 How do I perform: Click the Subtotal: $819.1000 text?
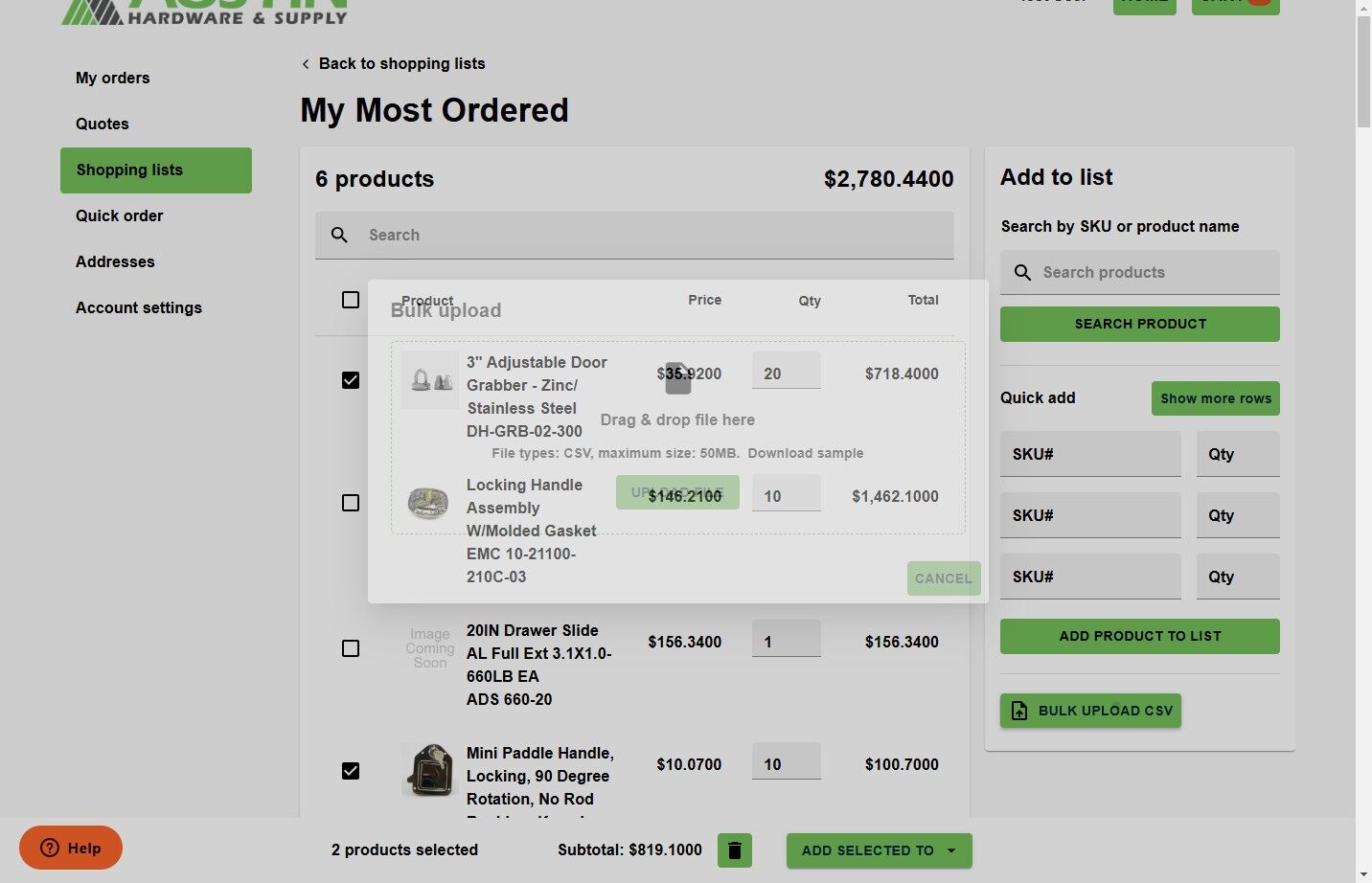pos(629,850)
